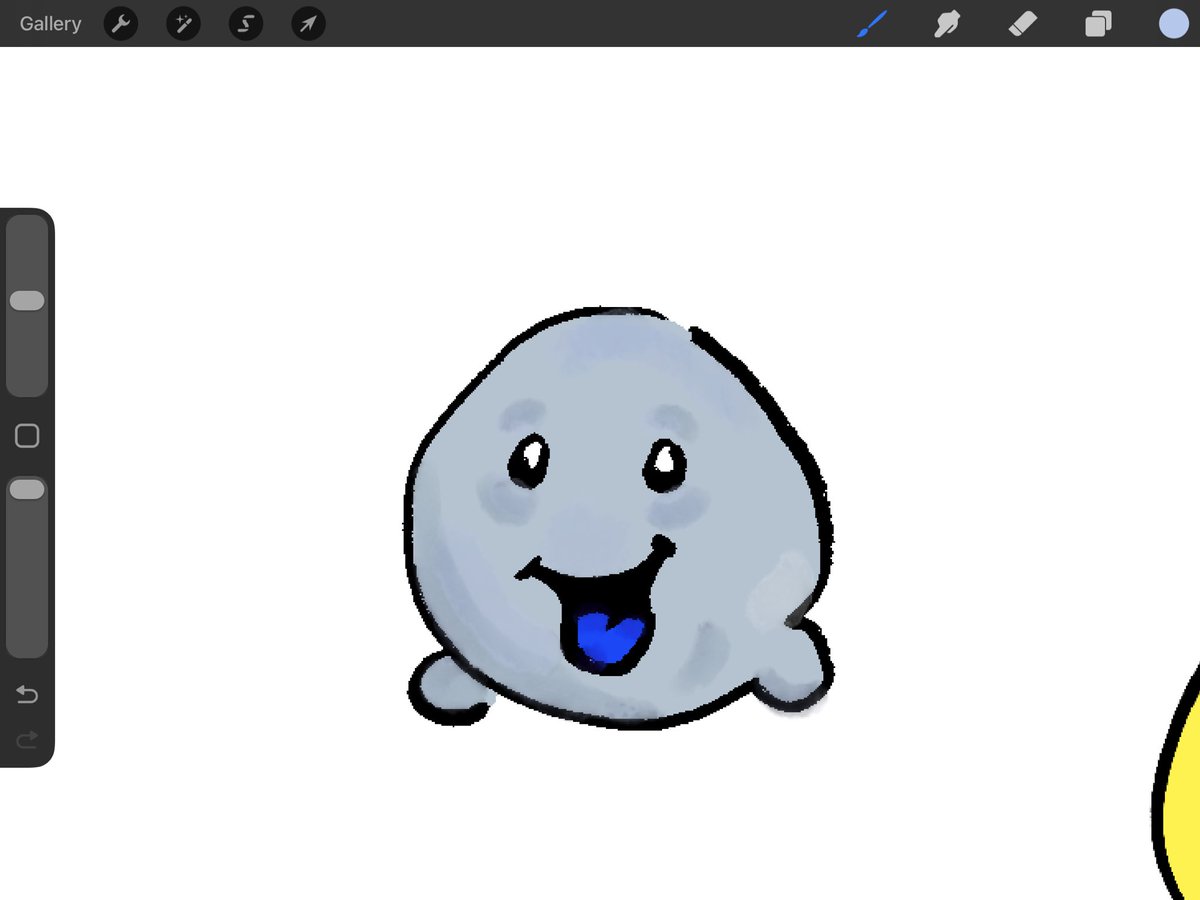Select the Paint brush tool

click(x=872, y=24)
